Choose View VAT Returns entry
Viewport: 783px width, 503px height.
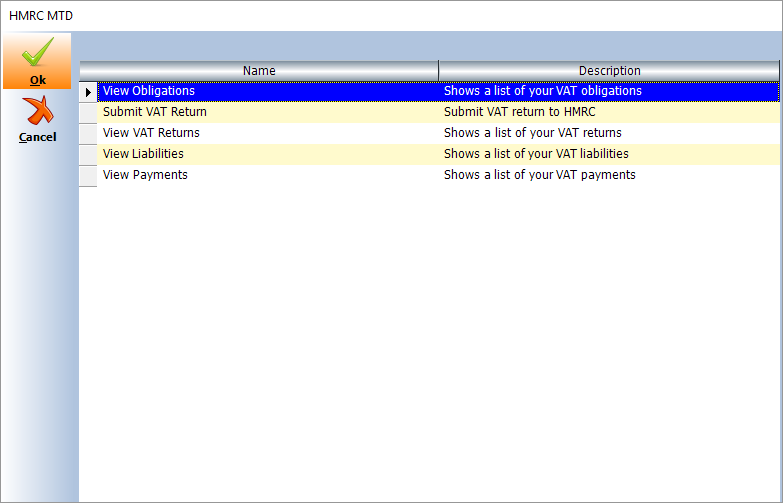click(x=151, y=133)
